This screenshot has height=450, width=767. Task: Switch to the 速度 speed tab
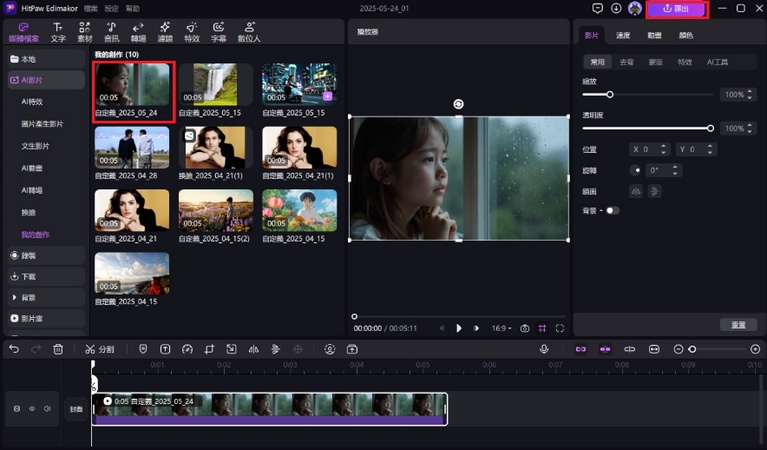pos(623,35)
